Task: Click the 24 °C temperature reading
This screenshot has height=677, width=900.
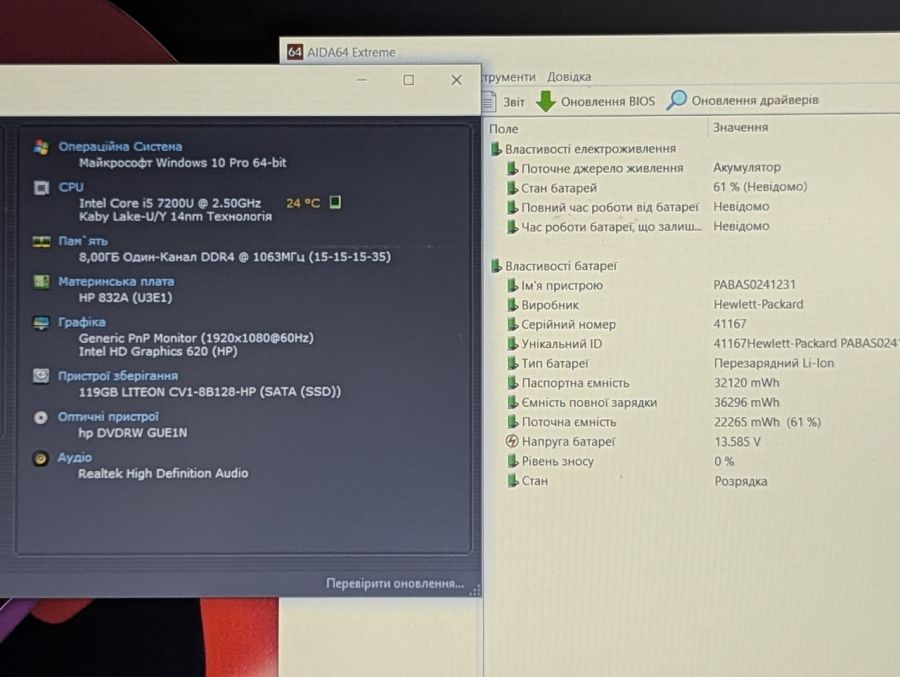Action: (302, 203)
